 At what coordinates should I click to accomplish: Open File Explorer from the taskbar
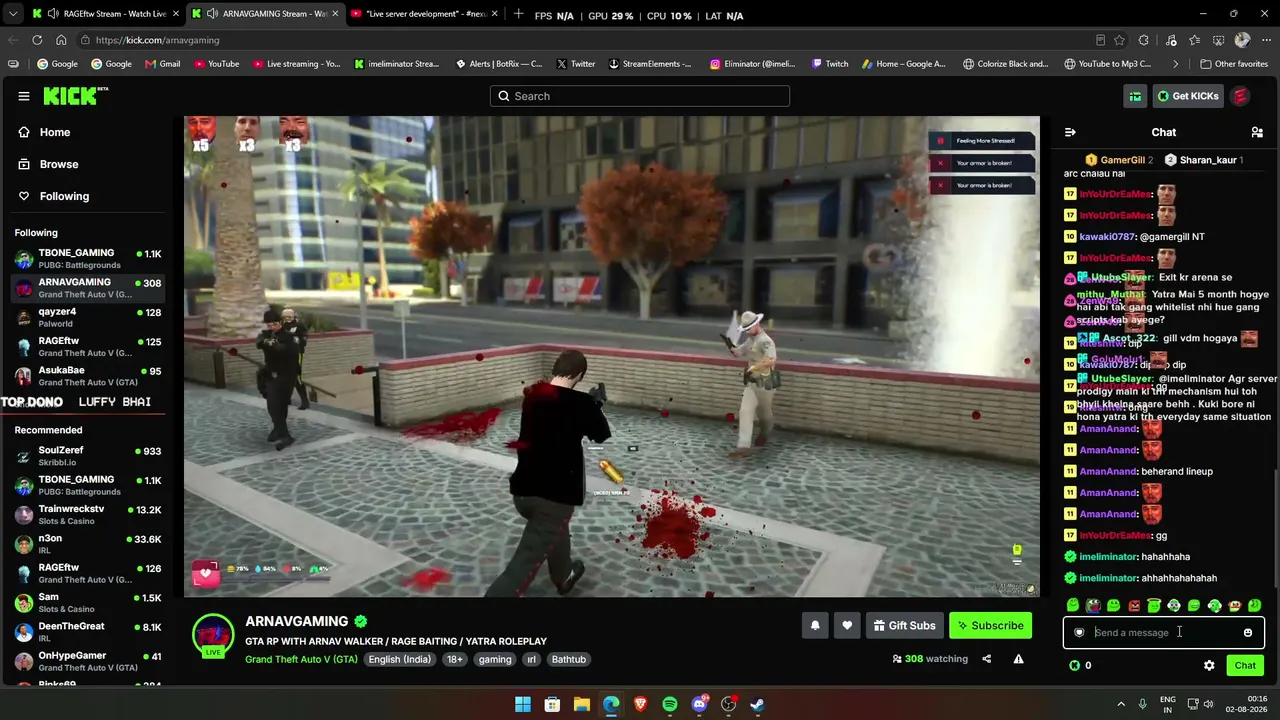pos(581,705)
